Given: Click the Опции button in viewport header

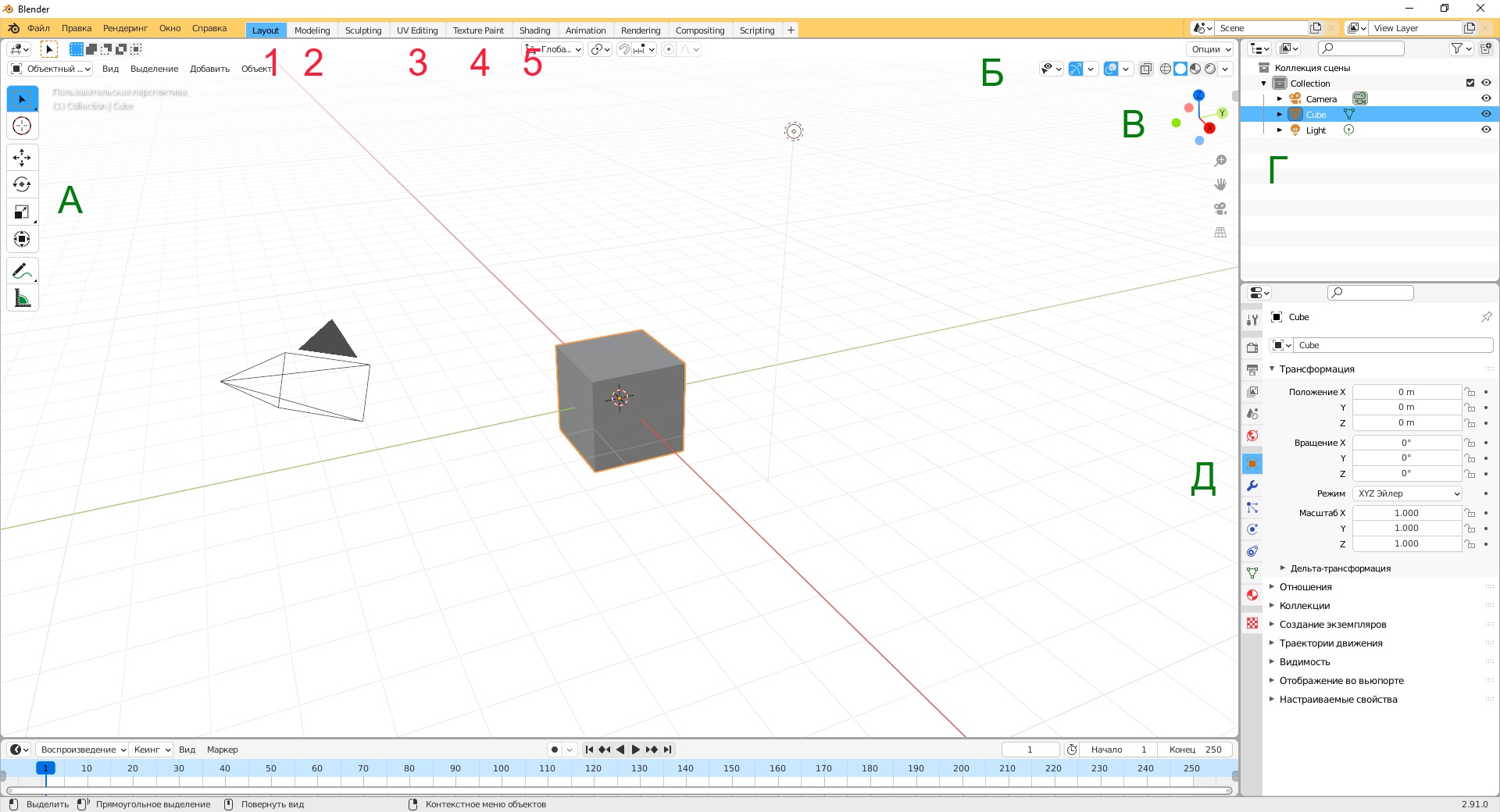Looking at the screenshot, I should [1210, 49].
